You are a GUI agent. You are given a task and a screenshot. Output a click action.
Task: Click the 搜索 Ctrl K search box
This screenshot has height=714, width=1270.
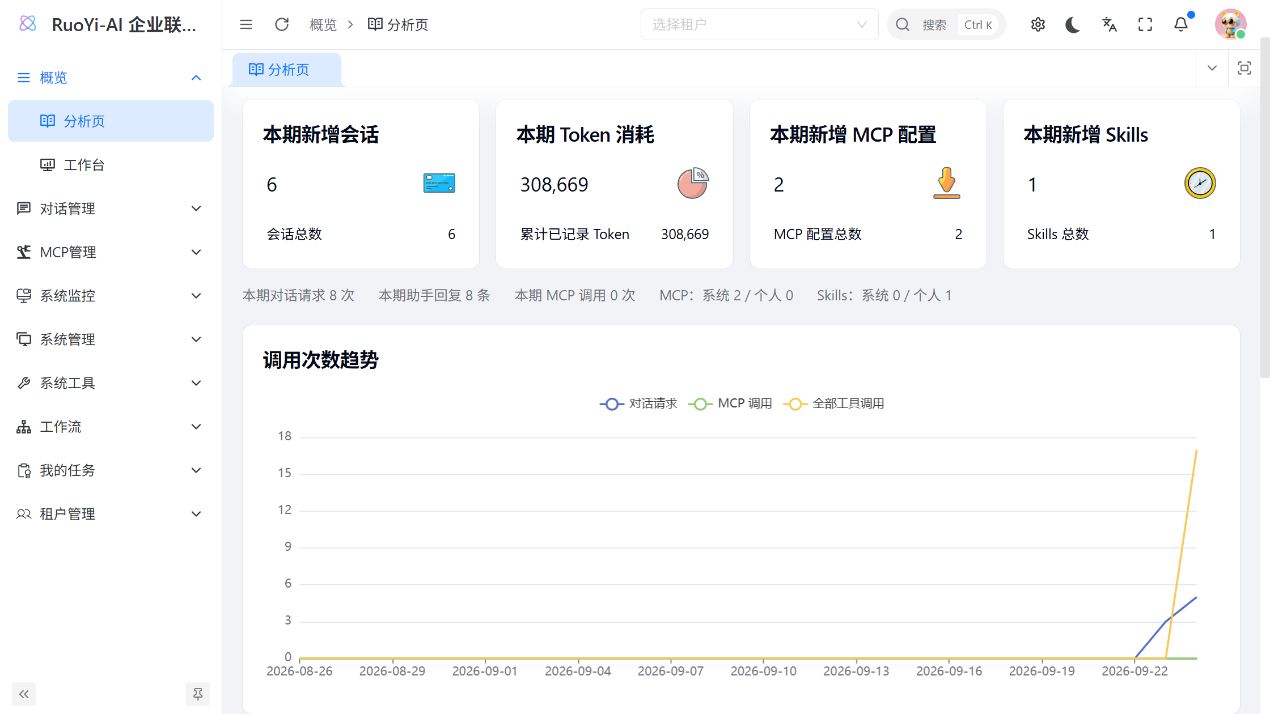click(x=946, y=25)
